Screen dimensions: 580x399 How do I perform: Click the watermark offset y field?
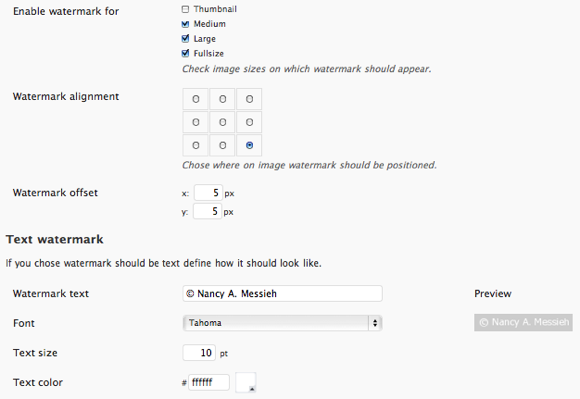tap(208, 212)
